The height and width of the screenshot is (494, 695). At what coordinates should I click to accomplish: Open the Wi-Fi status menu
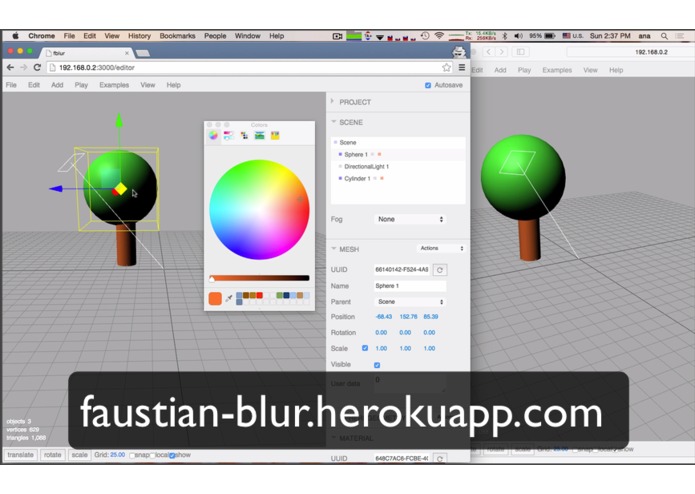pyautogui.click(x=439, y=36)
